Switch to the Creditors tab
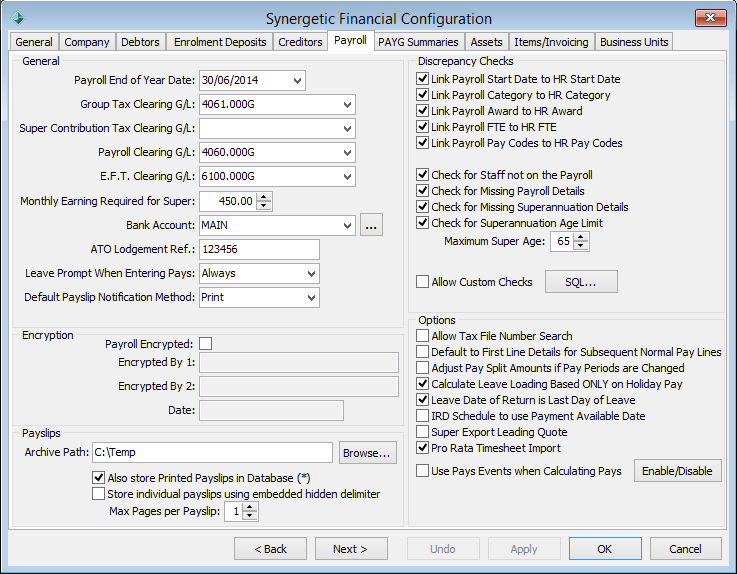Viewport: 737px width, 574px height. click(300, 42)
